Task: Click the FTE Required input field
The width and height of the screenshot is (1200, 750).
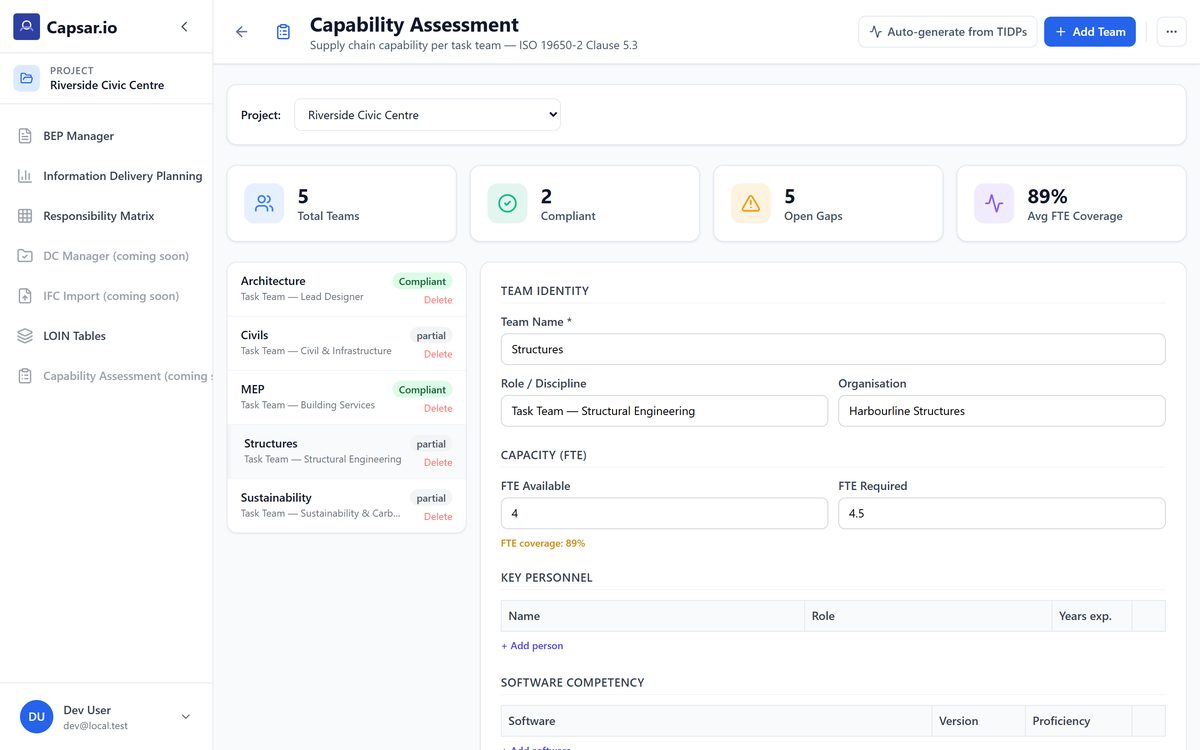Action: [1002, 513]
